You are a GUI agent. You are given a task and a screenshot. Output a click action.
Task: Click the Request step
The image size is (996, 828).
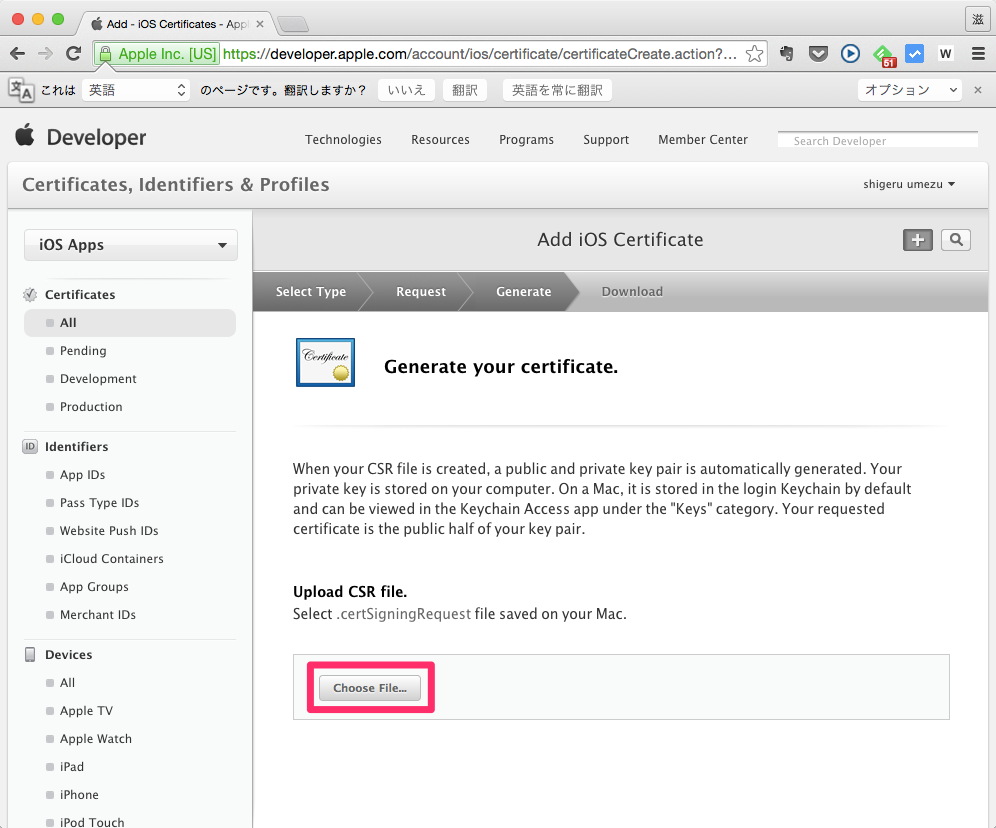pos(421,291)
